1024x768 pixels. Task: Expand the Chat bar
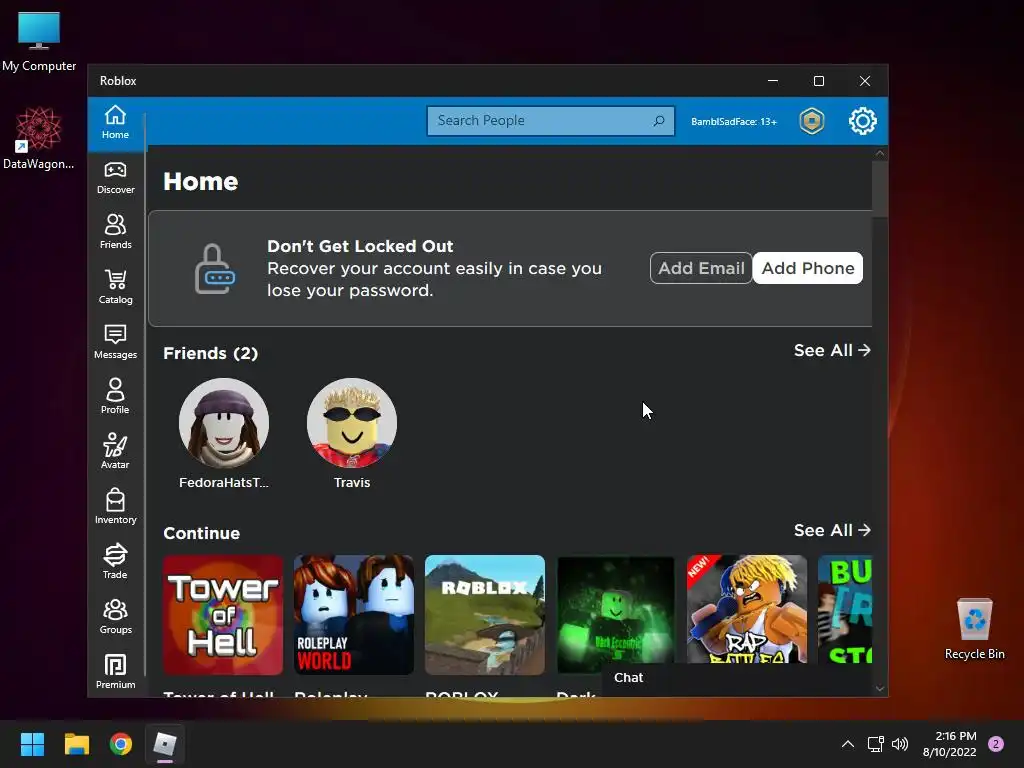pos(736,678)
